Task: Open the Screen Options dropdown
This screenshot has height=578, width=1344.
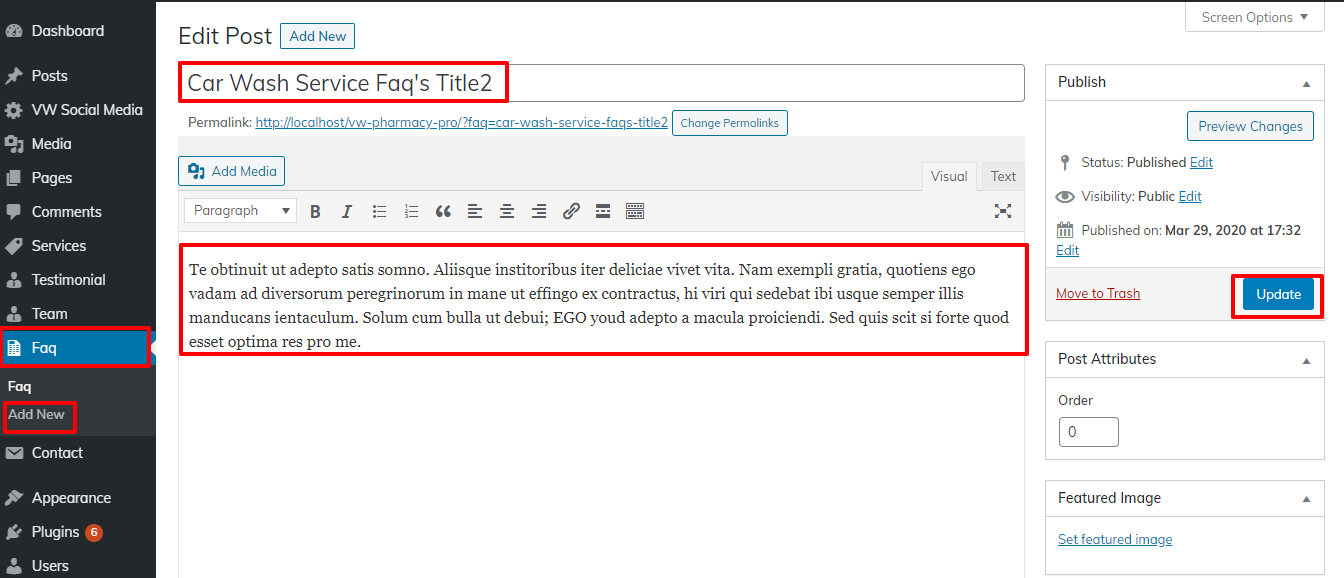Action: [x=1254, y=17]
